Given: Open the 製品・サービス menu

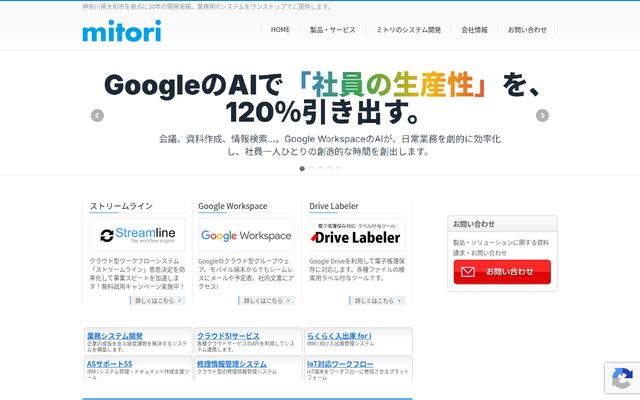Looking at the screenshot, I should click(333, 30).
